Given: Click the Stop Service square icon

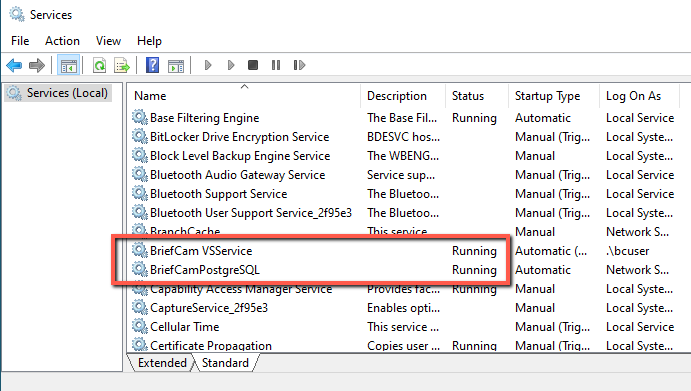Looking at the screenshot, I should tap(253, 65).
